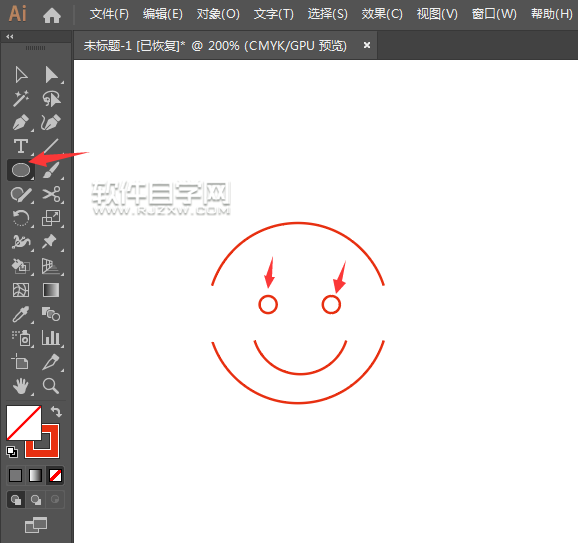578x543 pixels.
Task: Set paint to None mode
Action: coord(55,476)
